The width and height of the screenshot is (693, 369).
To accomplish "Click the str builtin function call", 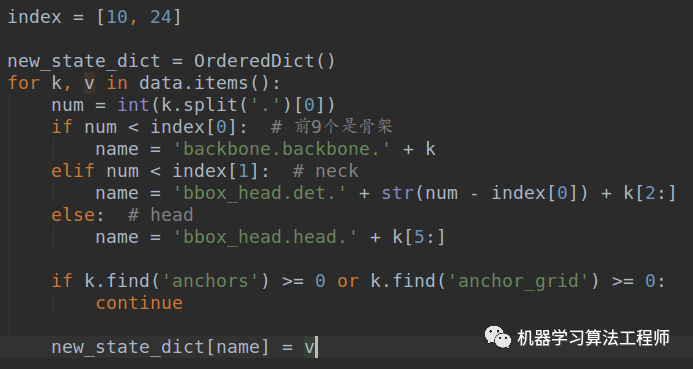I will [x=397, y=193].
